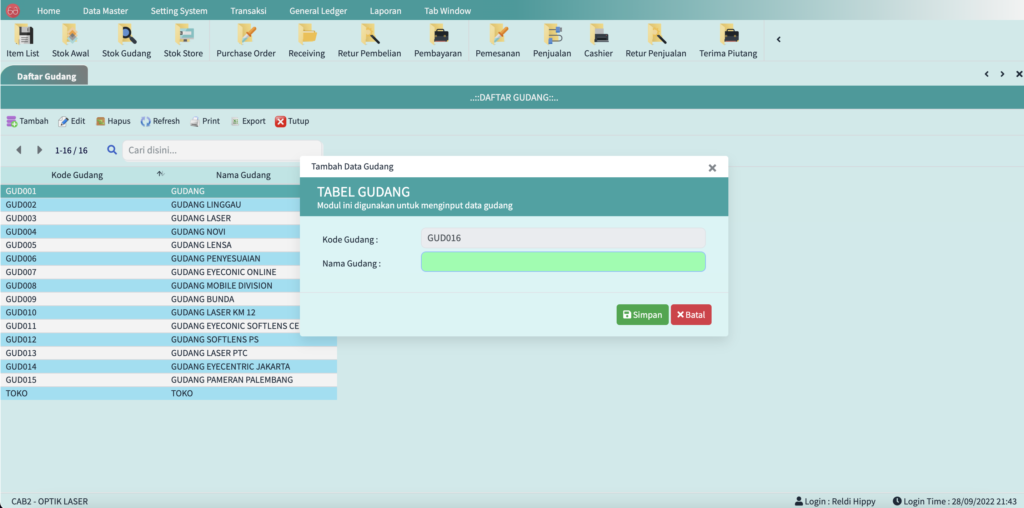1024x508 pixels.
Task: Open the Retur Penjualan icon
Action: [656, 40]
